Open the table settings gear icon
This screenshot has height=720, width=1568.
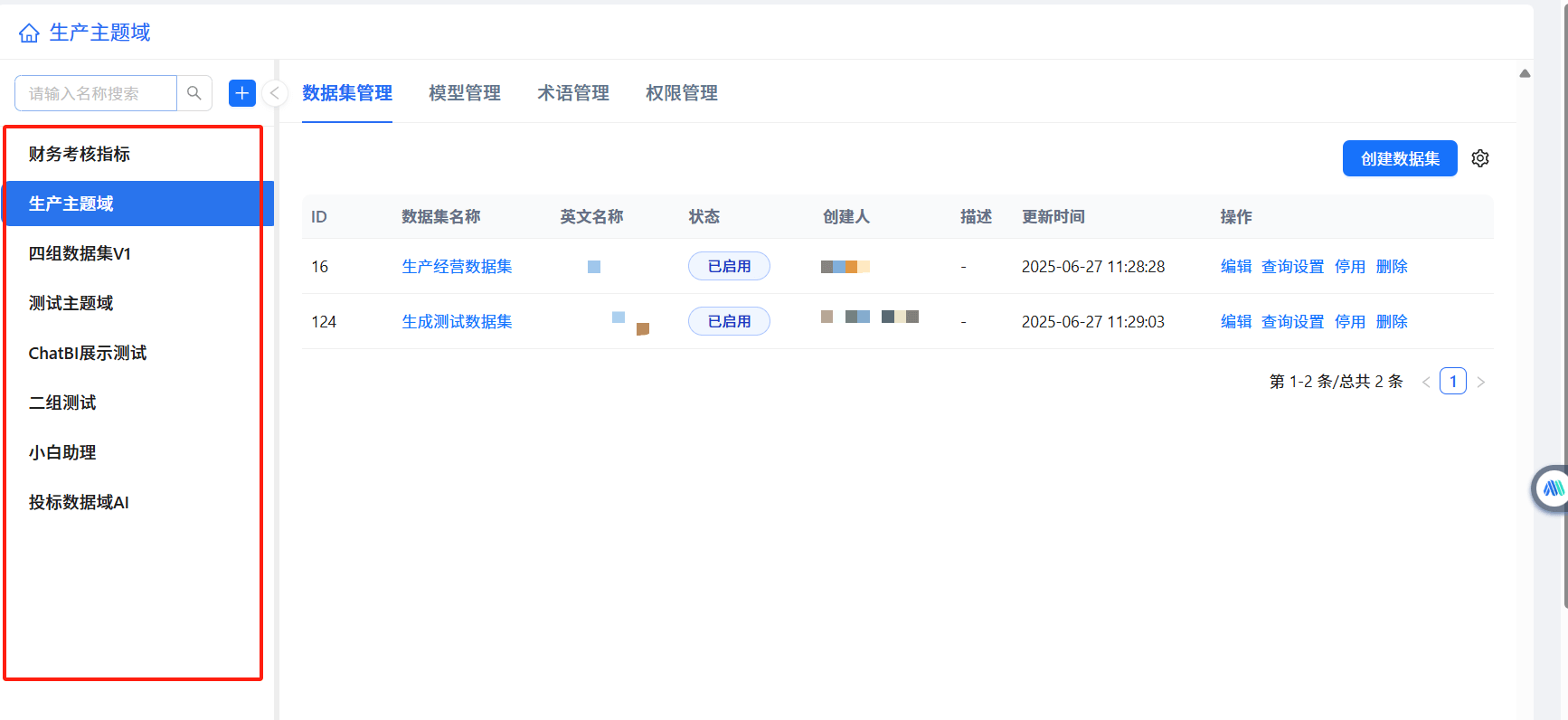1480,158
